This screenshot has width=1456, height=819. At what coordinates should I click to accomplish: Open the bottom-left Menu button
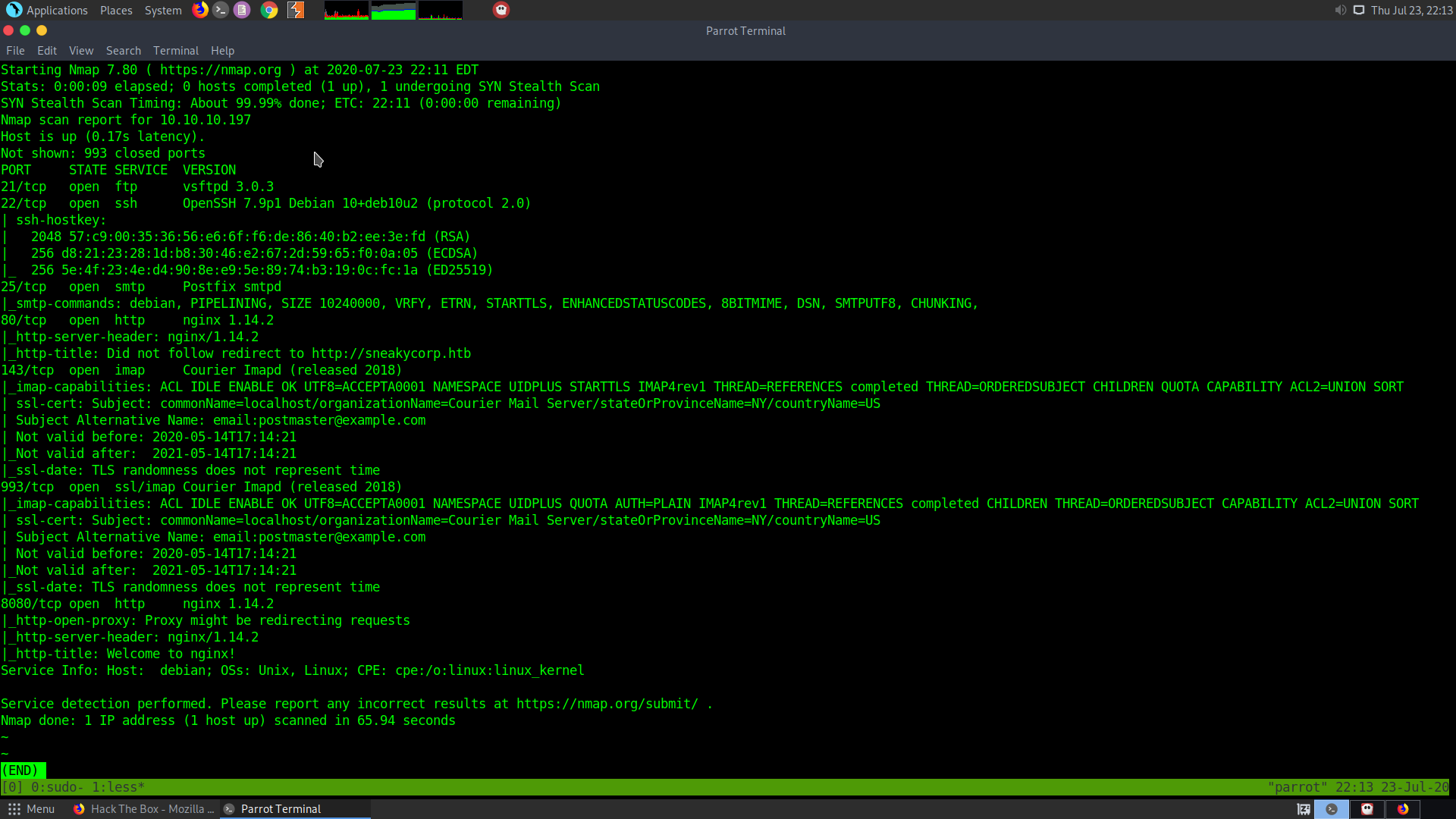click(x=31, y=809)
